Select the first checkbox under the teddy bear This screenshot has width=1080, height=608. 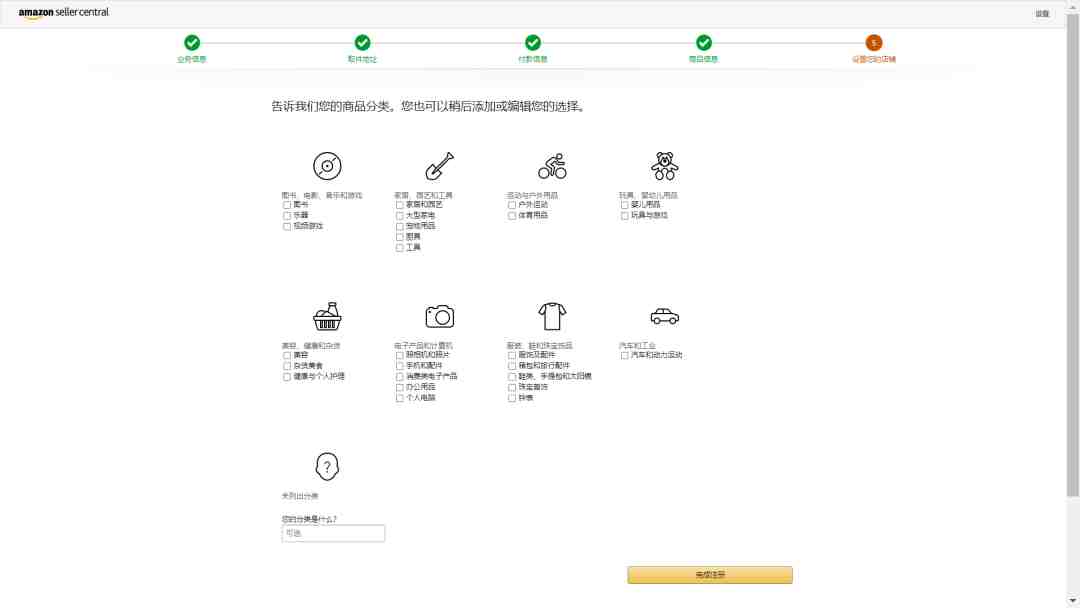click(625, 205)
